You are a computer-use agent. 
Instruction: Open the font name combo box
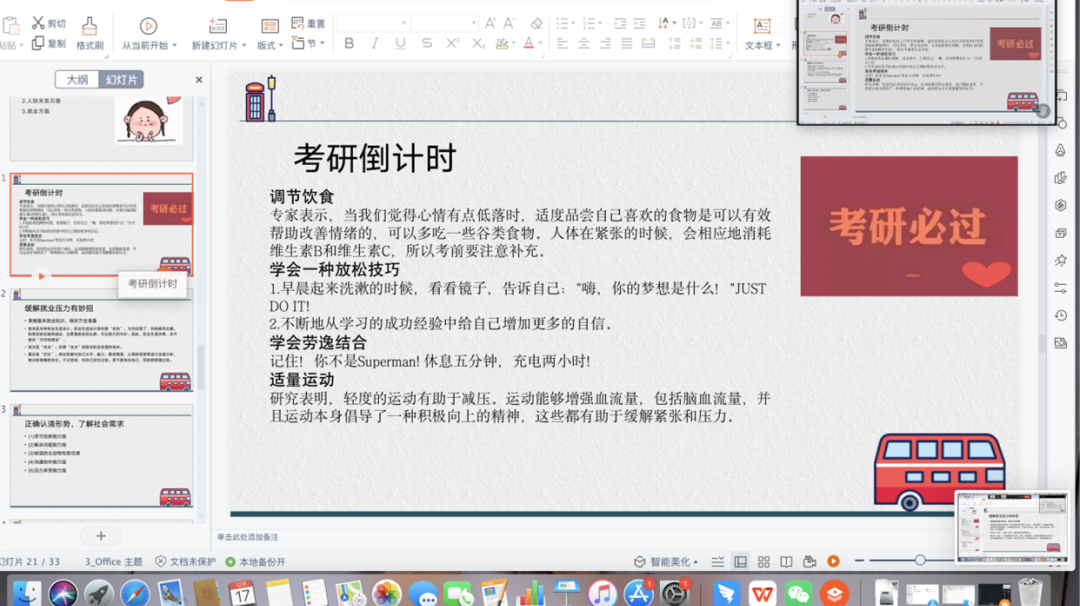[x=373, y=23]
